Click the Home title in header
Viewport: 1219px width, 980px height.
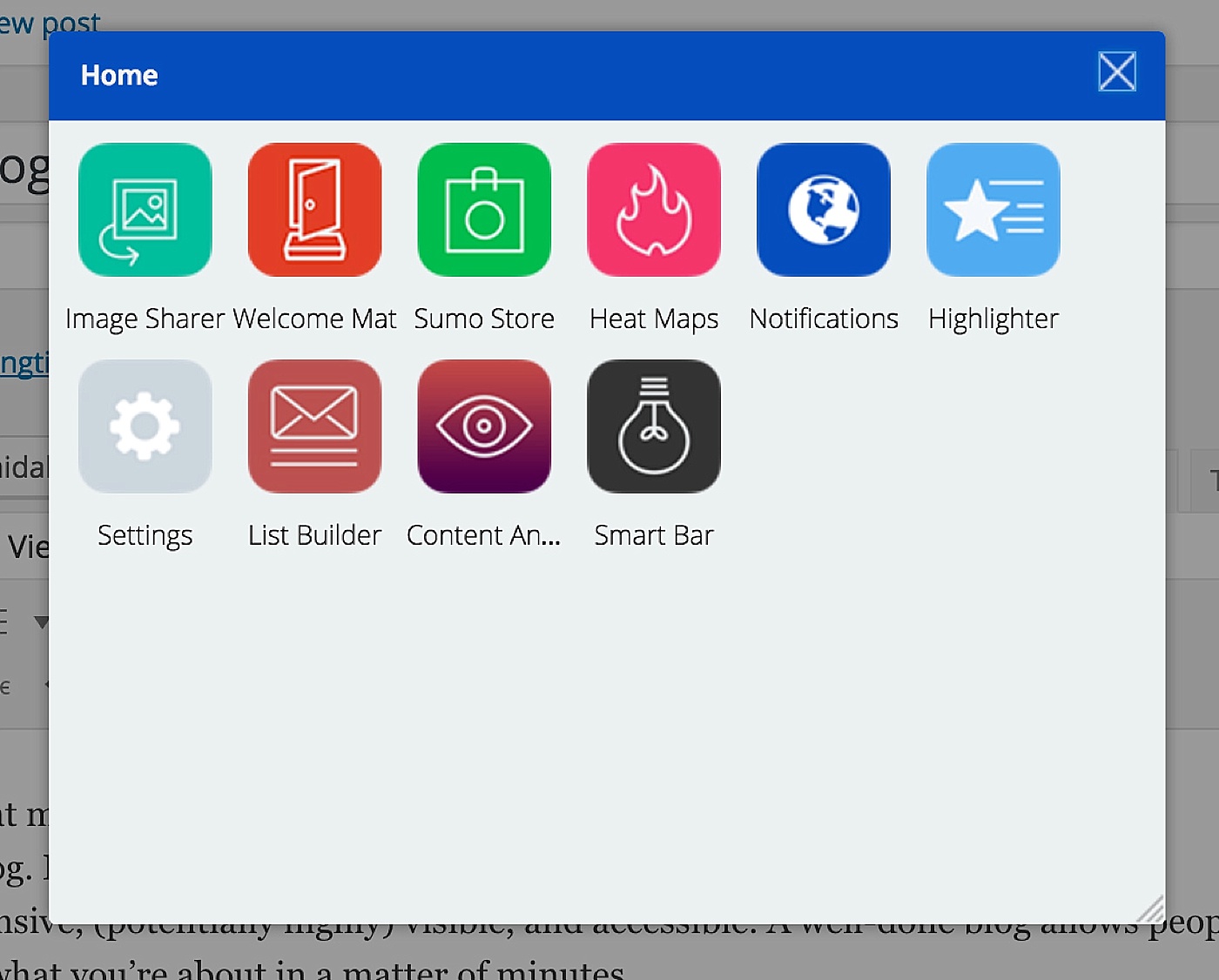[119, 76]
